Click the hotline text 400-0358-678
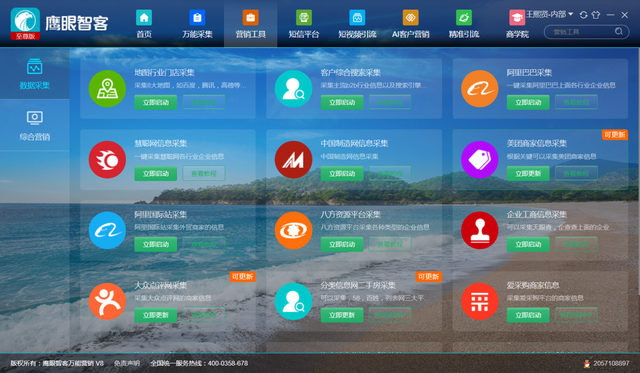 point(228,363)
